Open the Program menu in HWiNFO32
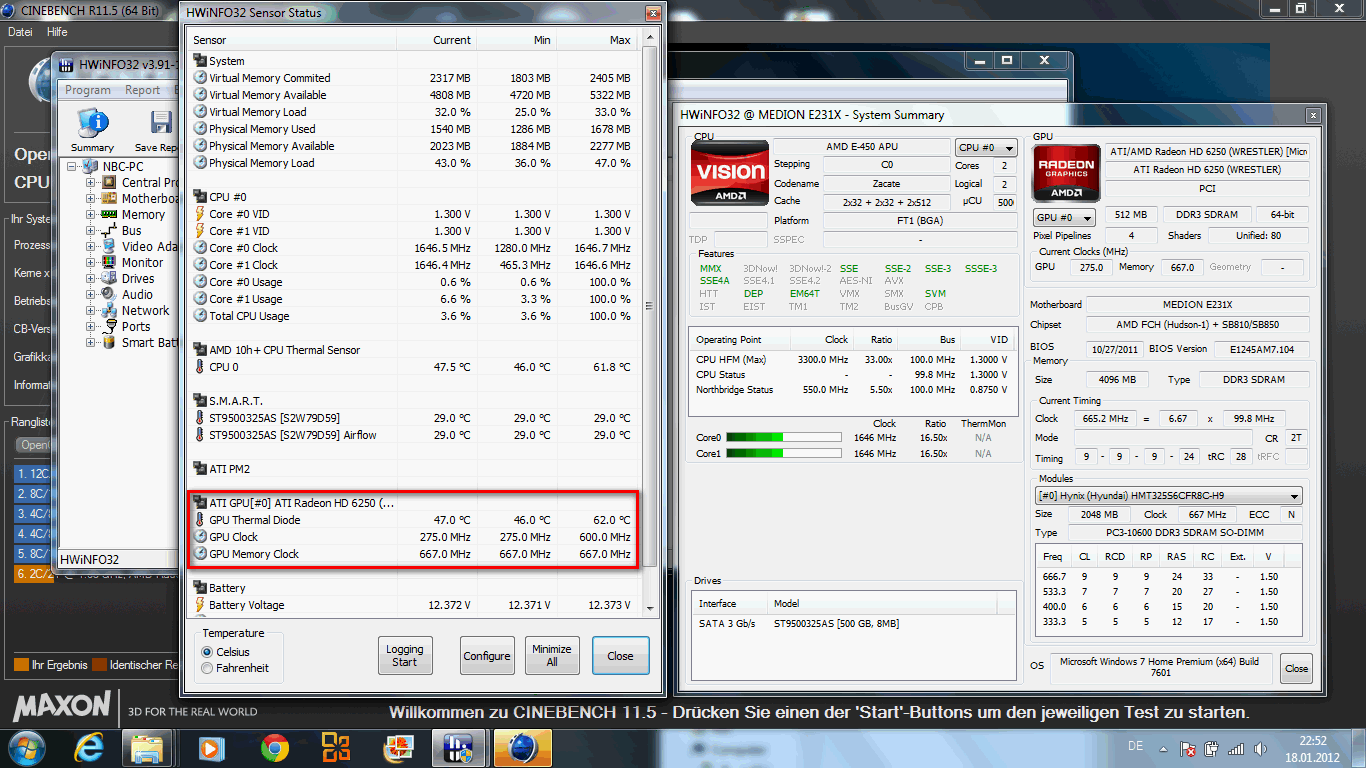1366x768 pixels. pos(88,90)
